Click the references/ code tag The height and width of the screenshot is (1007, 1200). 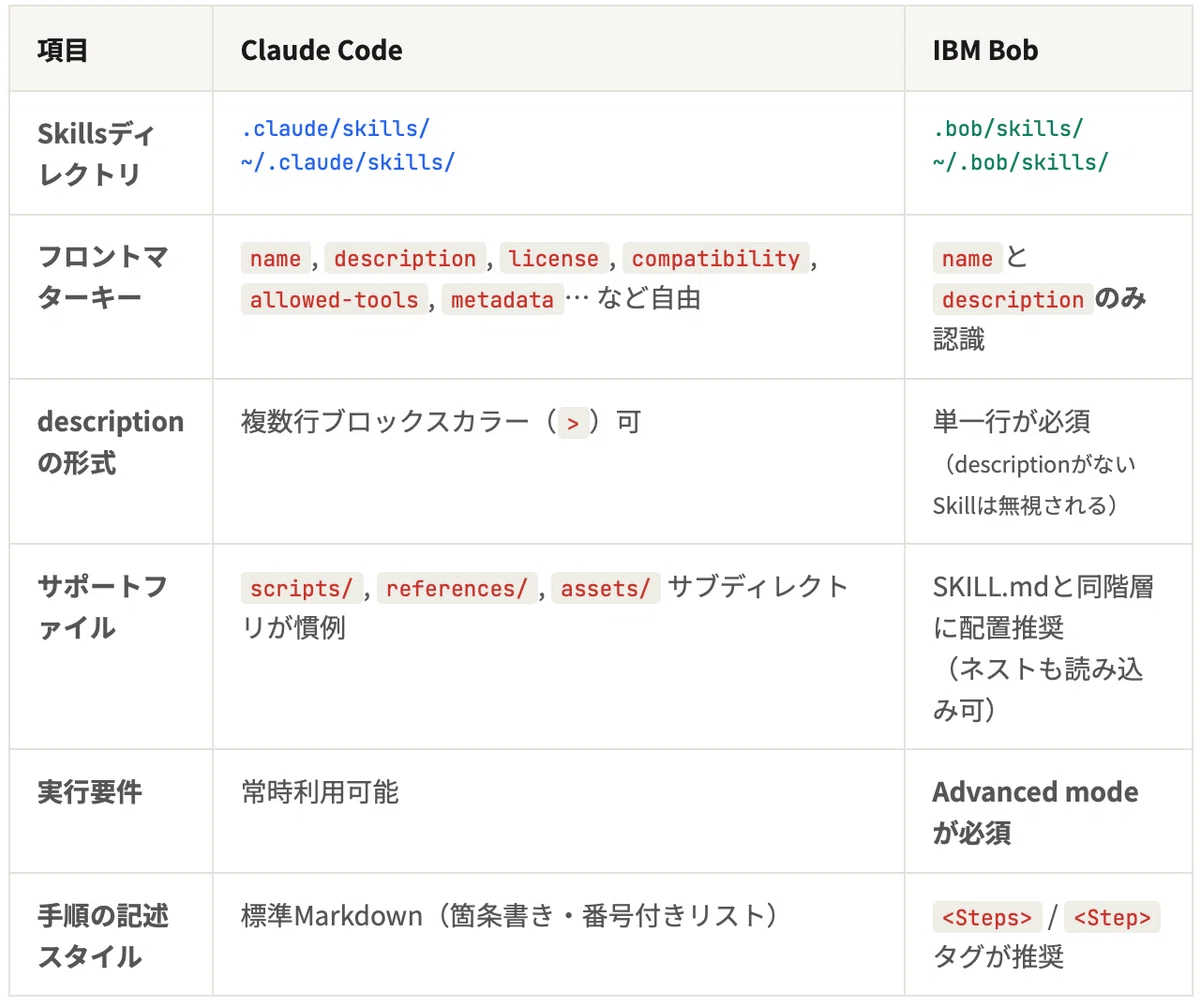[456, 588]
